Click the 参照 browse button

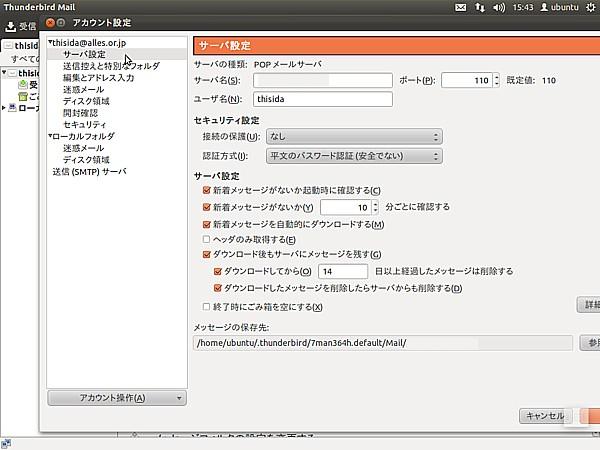tap(590, 343)
